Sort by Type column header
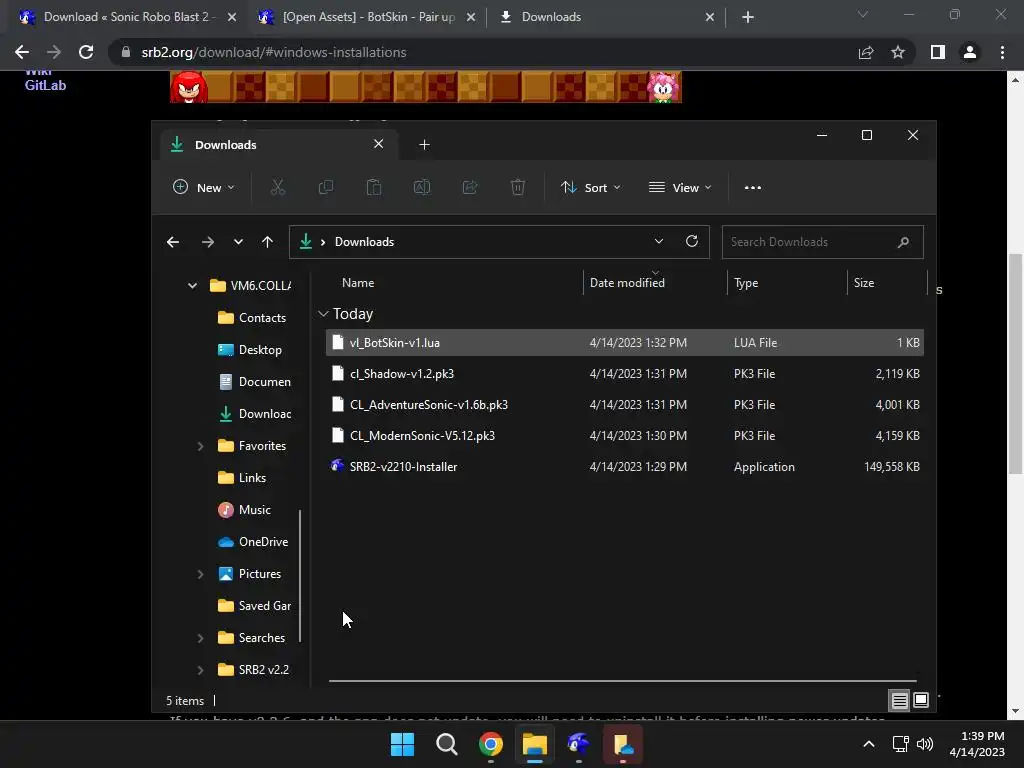The height and width of the screenshot is (768, 1024). (746, 283)
